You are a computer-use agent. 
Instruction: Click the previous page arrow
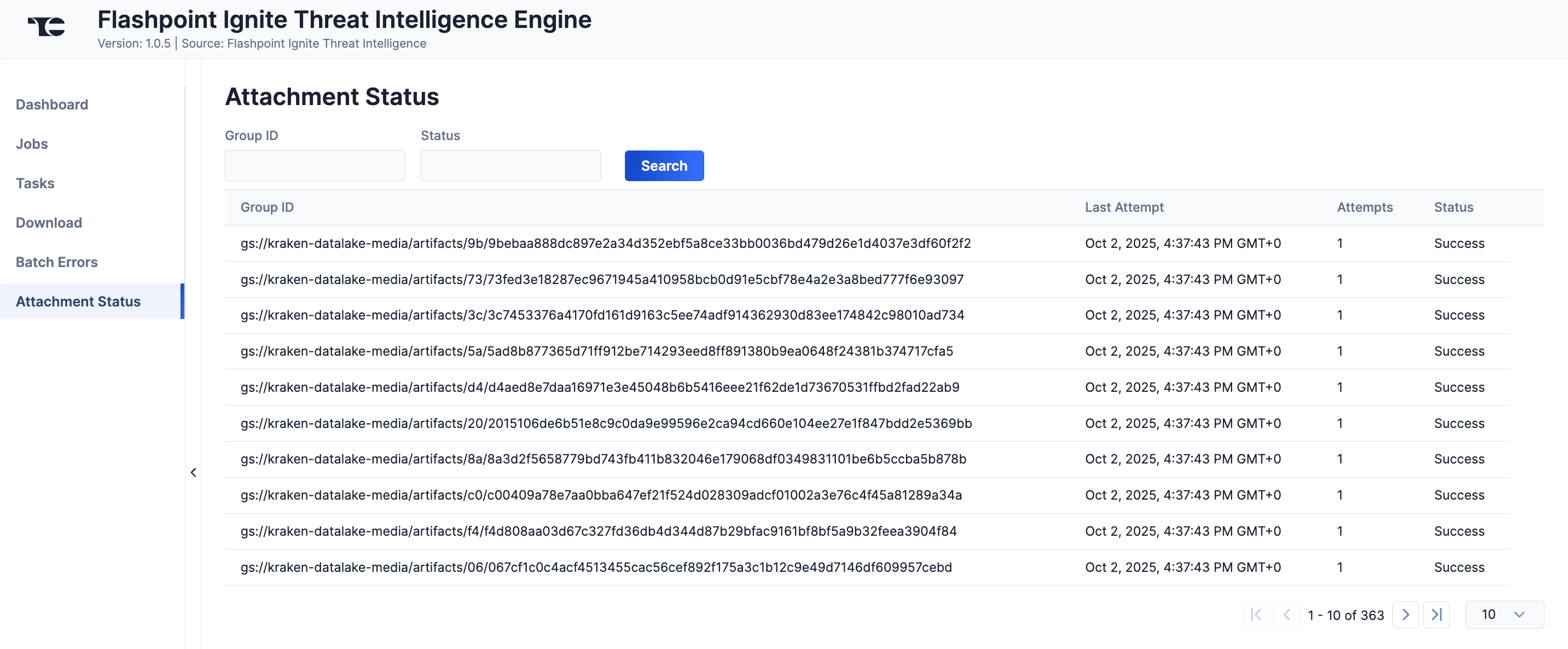[1287, 615]
